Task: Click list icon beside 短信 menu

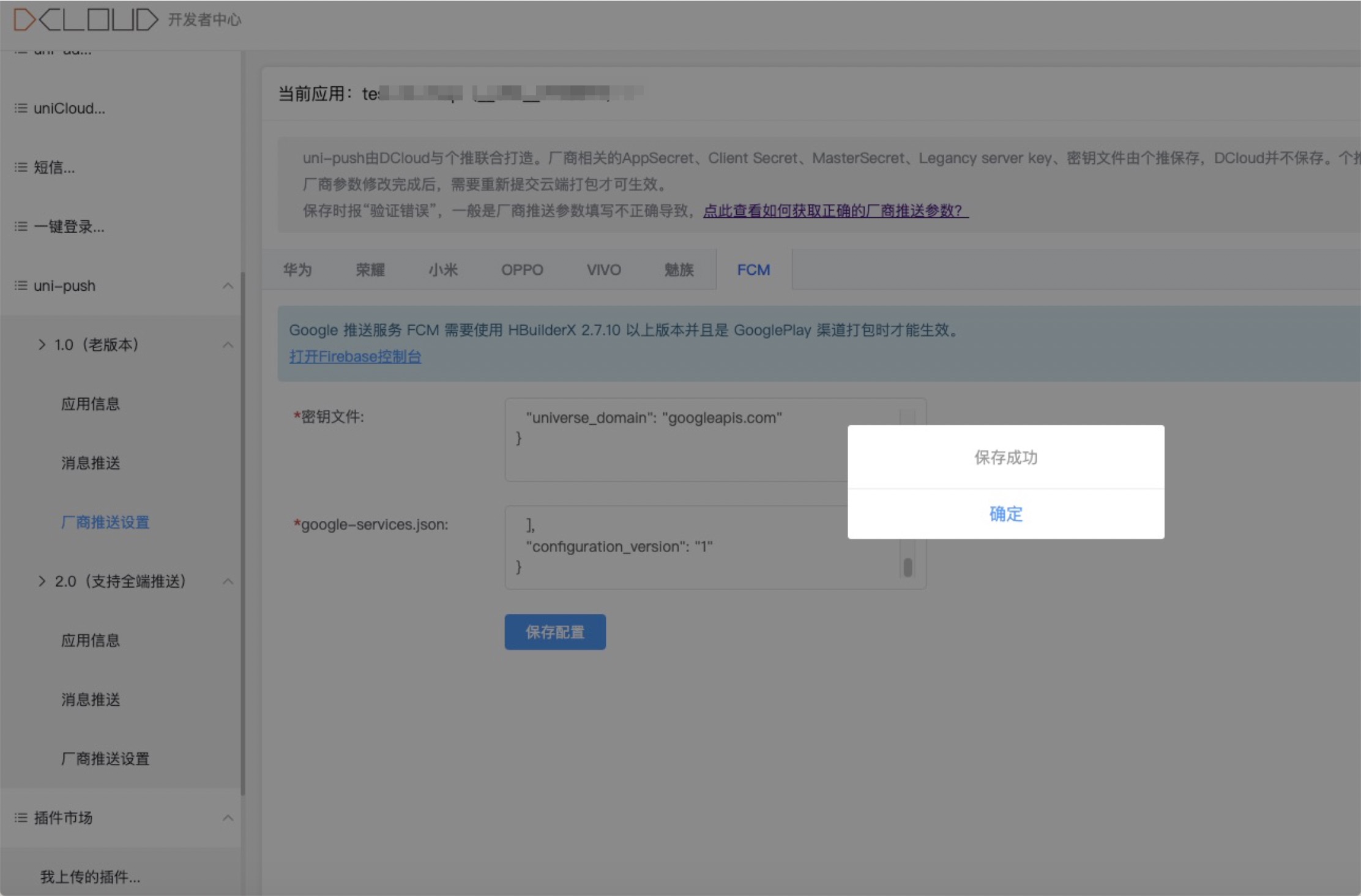Action: (21, 167)
